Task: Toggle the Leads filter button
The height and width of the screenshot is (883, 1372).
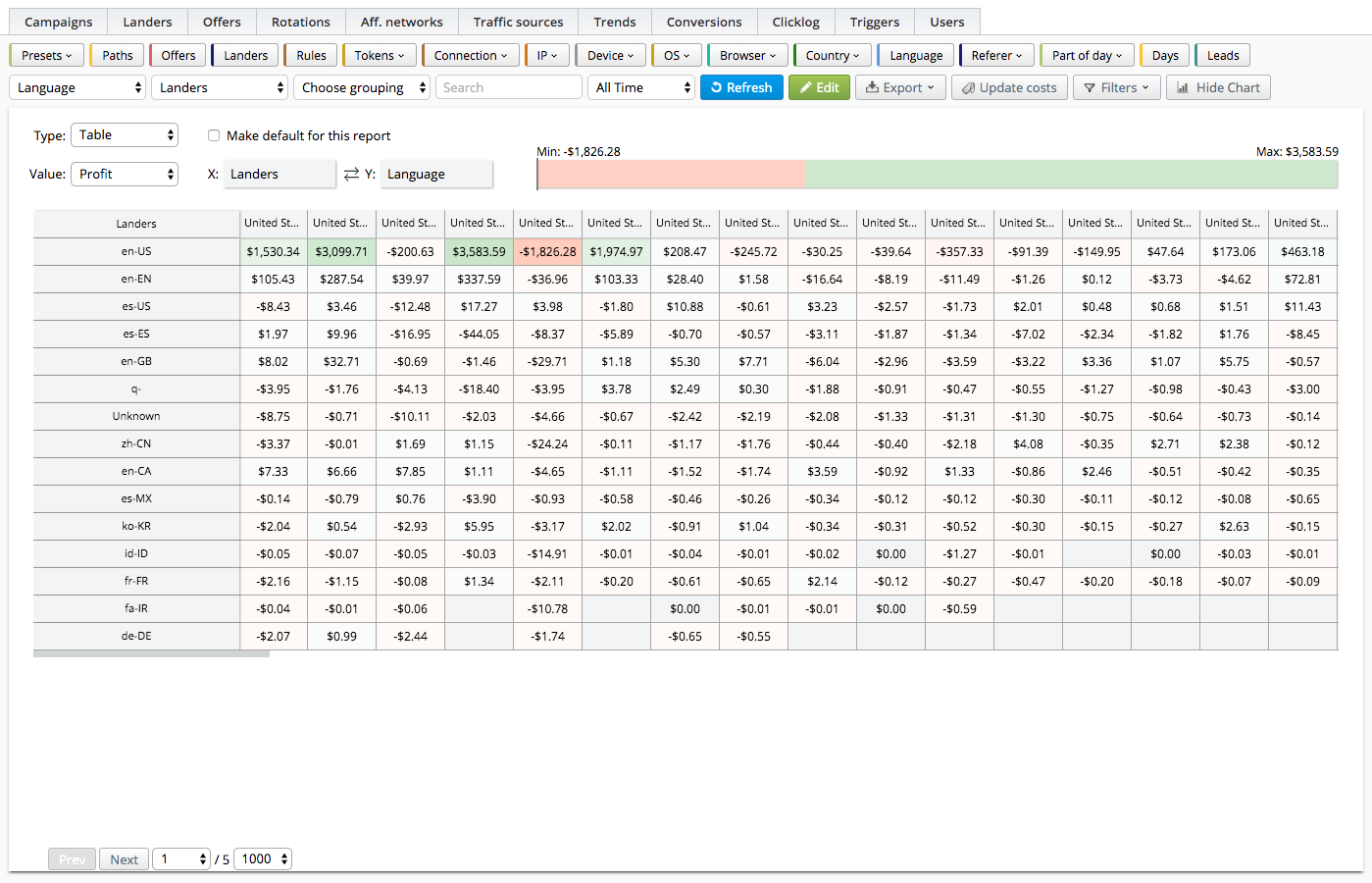Action: pos(1222,55)
